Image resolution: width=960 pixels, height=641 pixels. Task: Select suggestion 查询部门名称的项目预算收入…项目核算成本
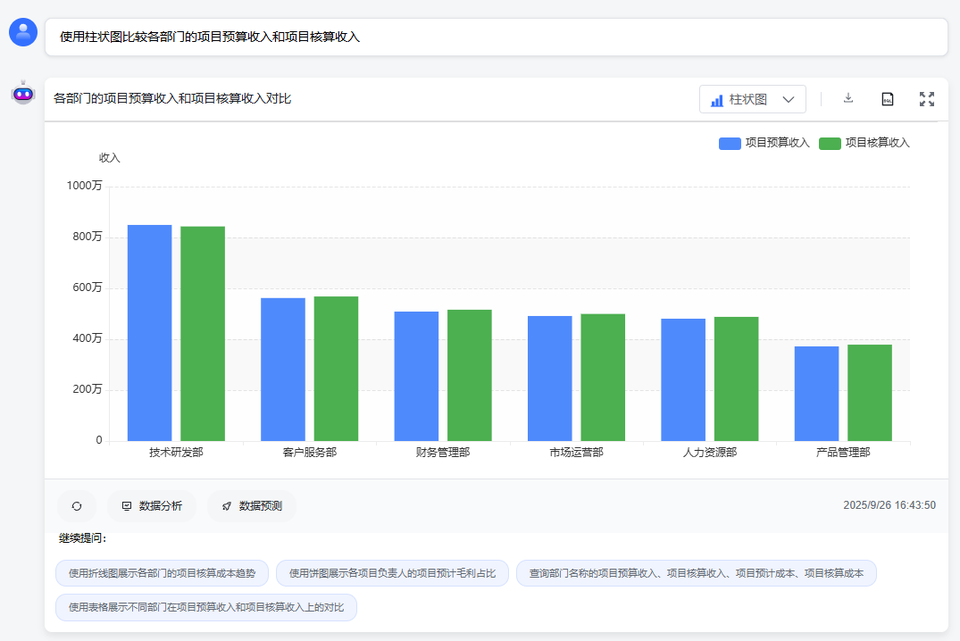[696, 574]
